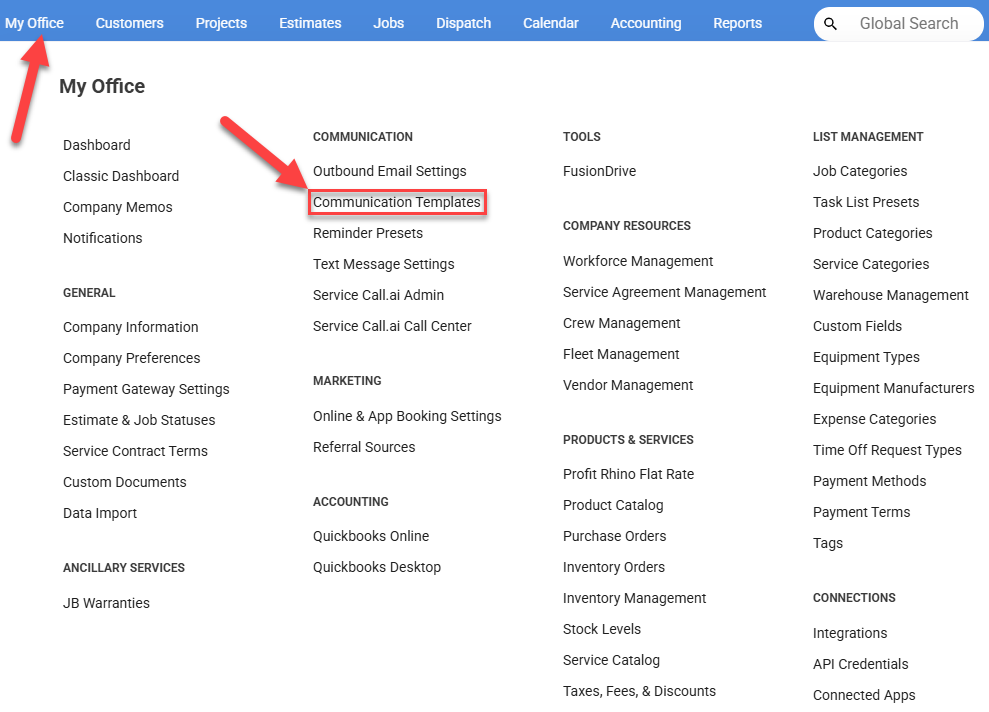The image size is (989, 712).
Task: Open Notifications link
Action: point(103,238)
